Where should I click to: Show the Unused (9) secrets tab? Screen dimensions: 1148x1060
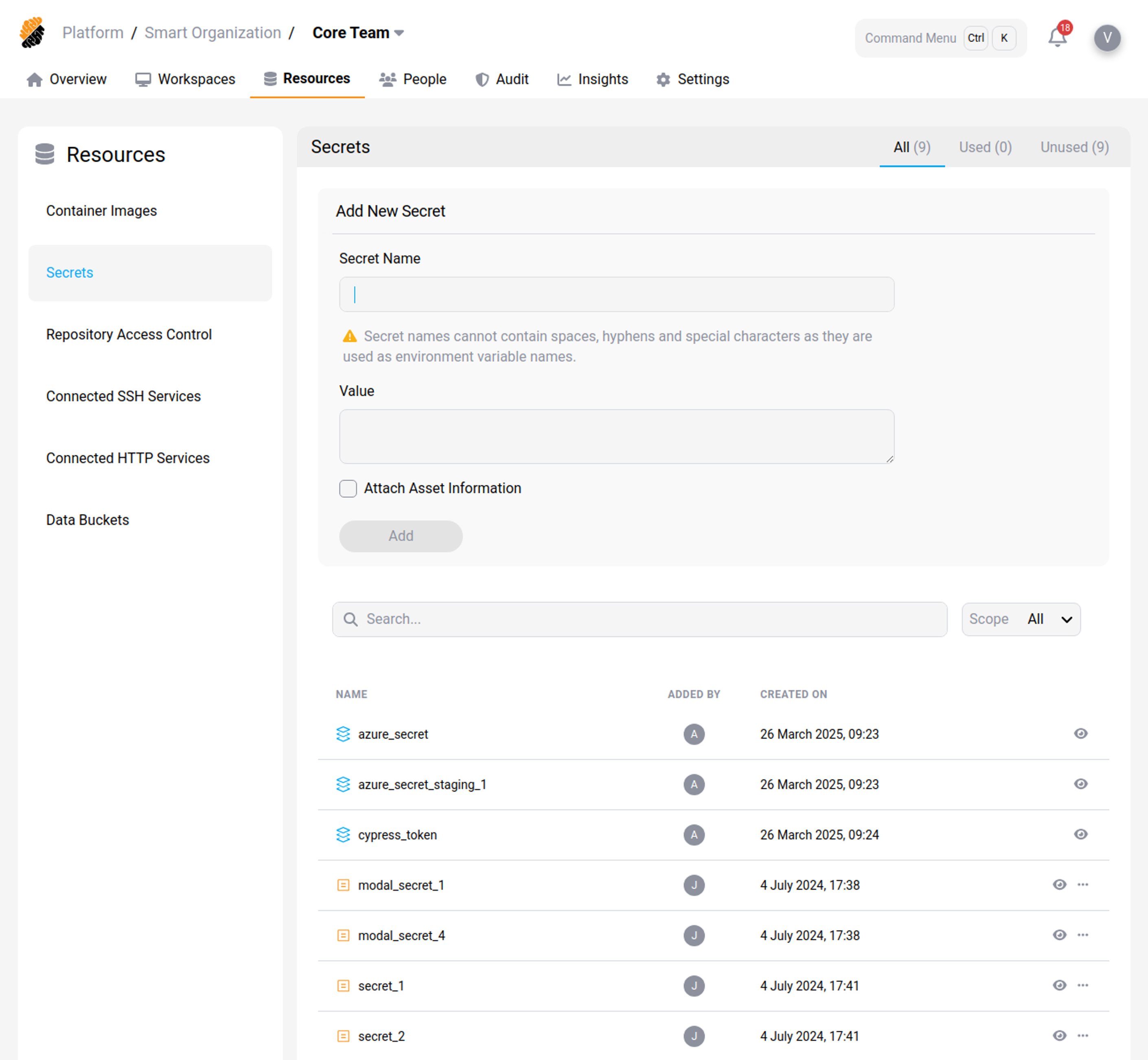coord(1075,147)
